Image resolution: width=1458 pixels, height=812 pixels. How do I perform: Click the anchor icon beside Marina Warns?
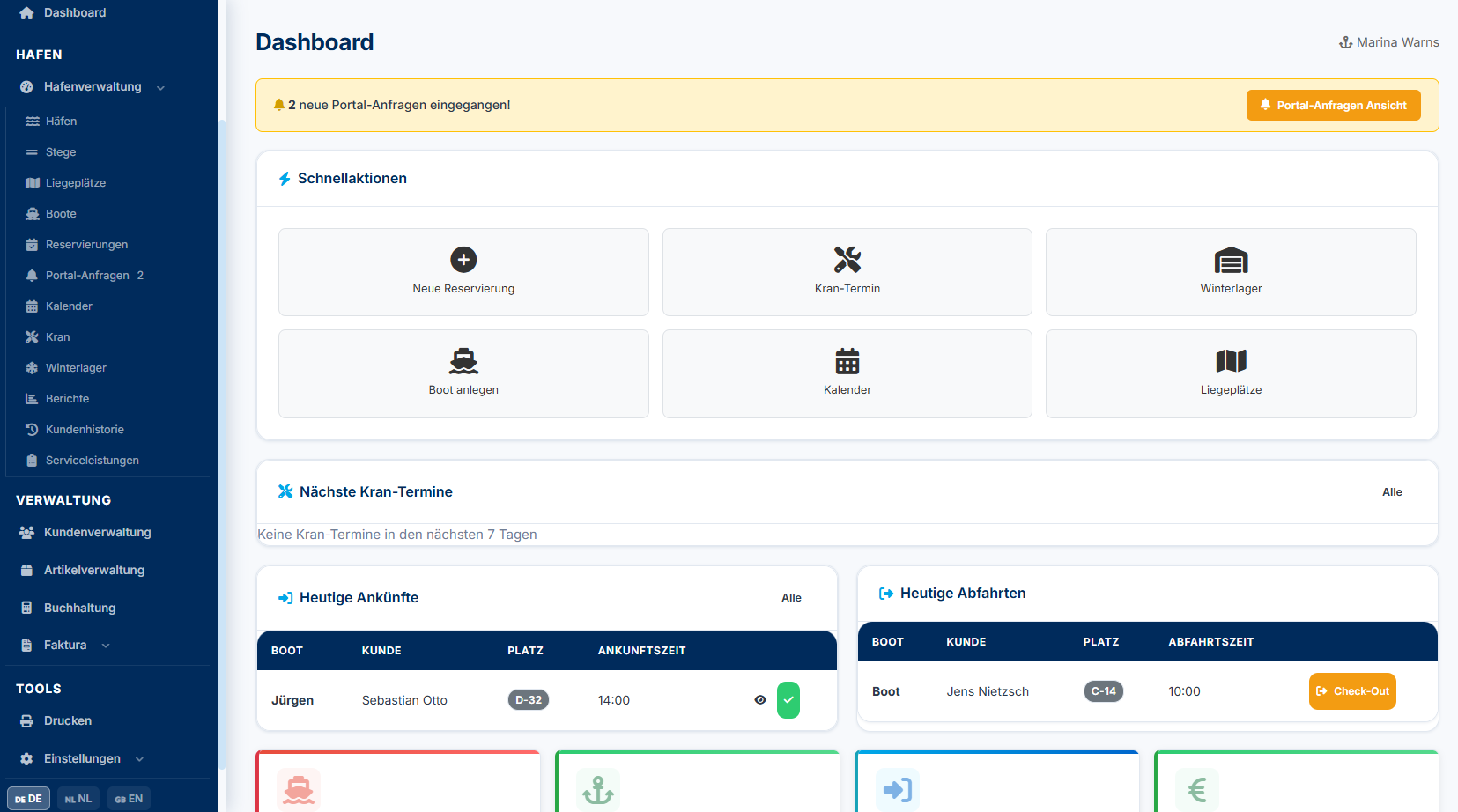point(1345,41)
